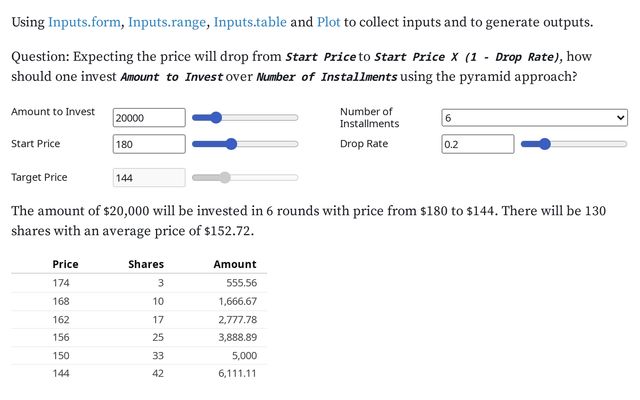
Task: Click the Shares column header
Action: pos(146,264)
